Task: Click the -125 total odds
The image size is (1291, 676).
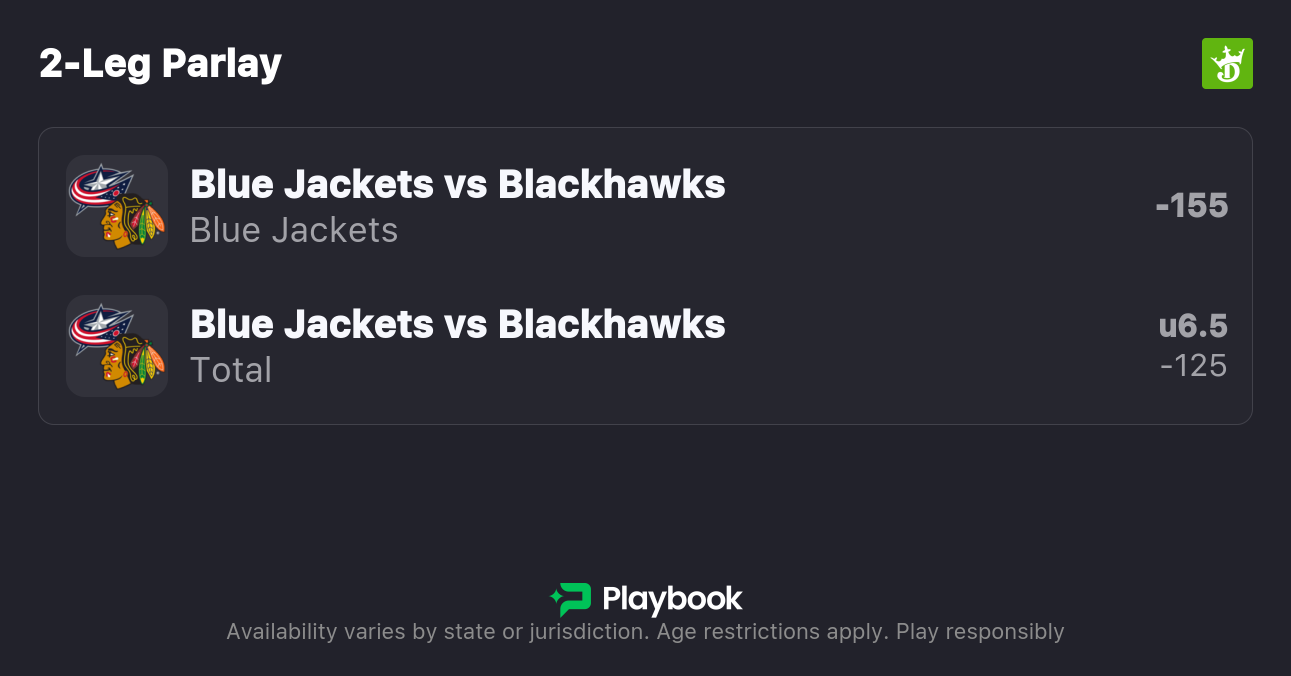Action: [x=1193, y=366]
